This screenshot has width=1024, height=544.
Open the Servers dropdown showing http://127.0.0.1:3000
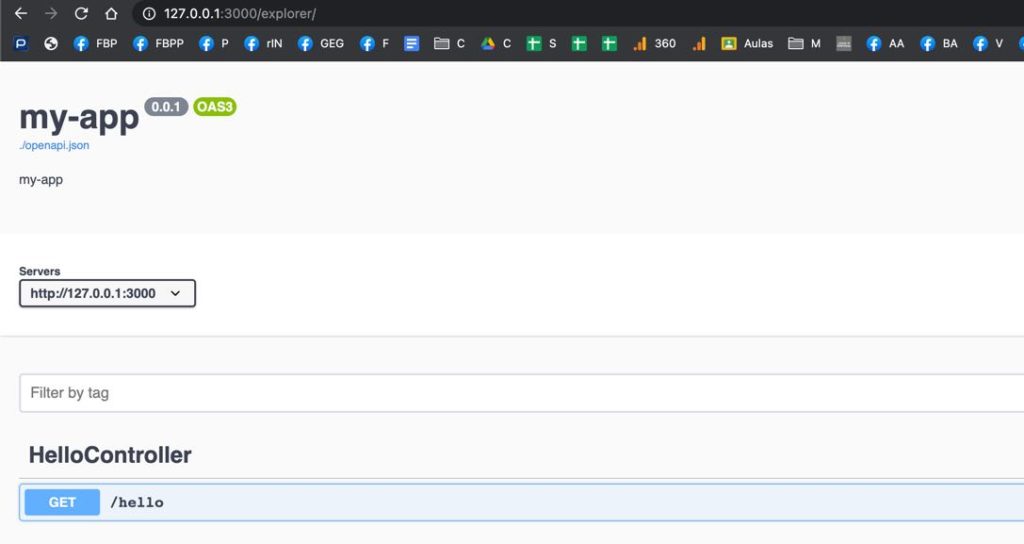coord(107,293)
